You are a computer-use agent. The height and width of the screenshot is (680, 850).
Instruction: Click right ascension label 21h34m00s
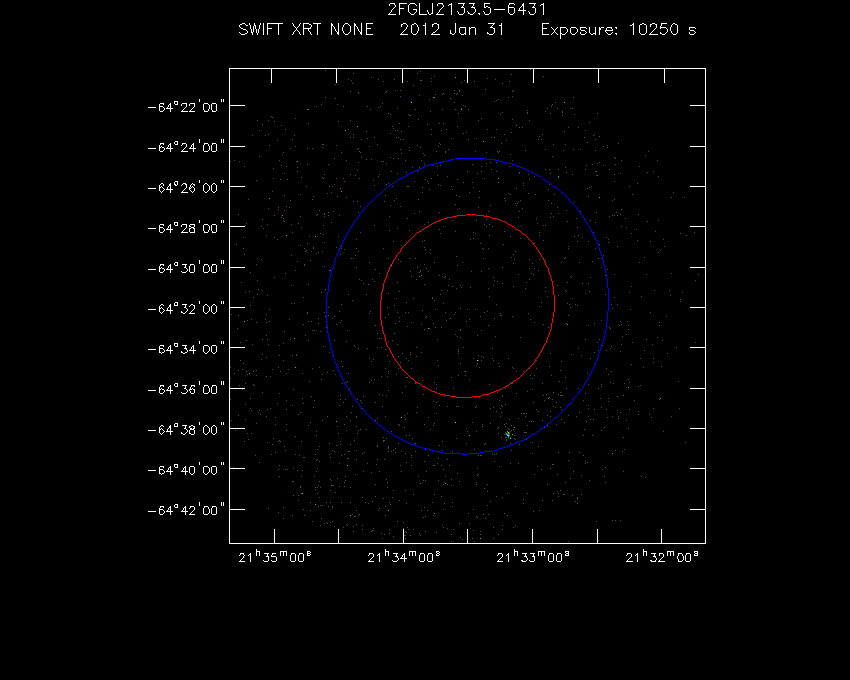click(x=404, y=557)
